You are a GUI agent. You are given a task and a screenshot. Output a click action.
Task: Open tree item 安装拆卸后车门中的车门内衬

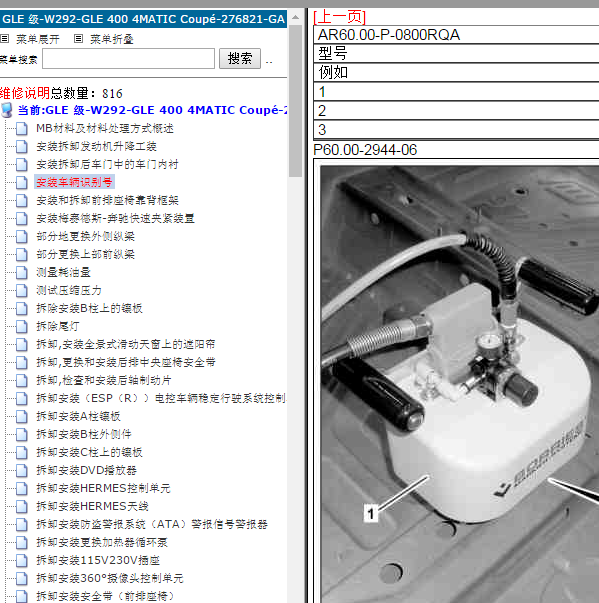[107, 165]
